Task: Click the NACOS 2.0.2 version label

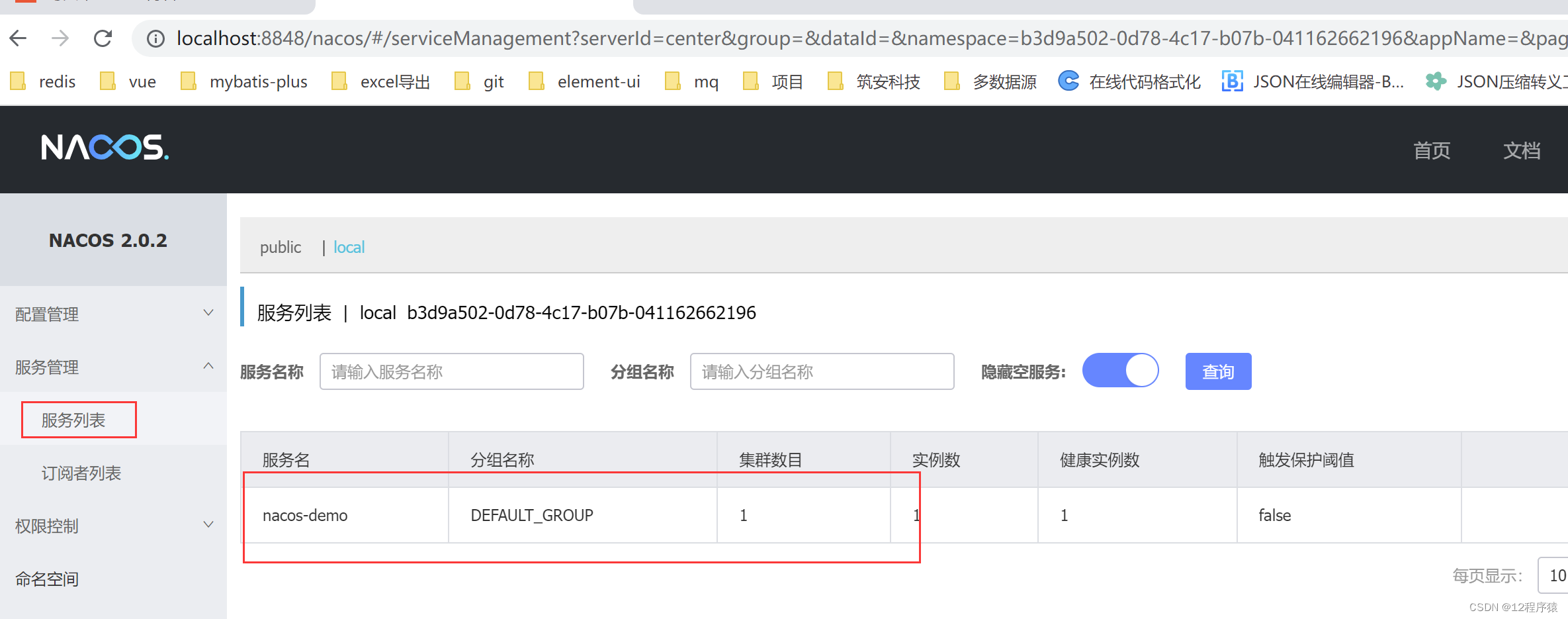Action: coord(108,240)
